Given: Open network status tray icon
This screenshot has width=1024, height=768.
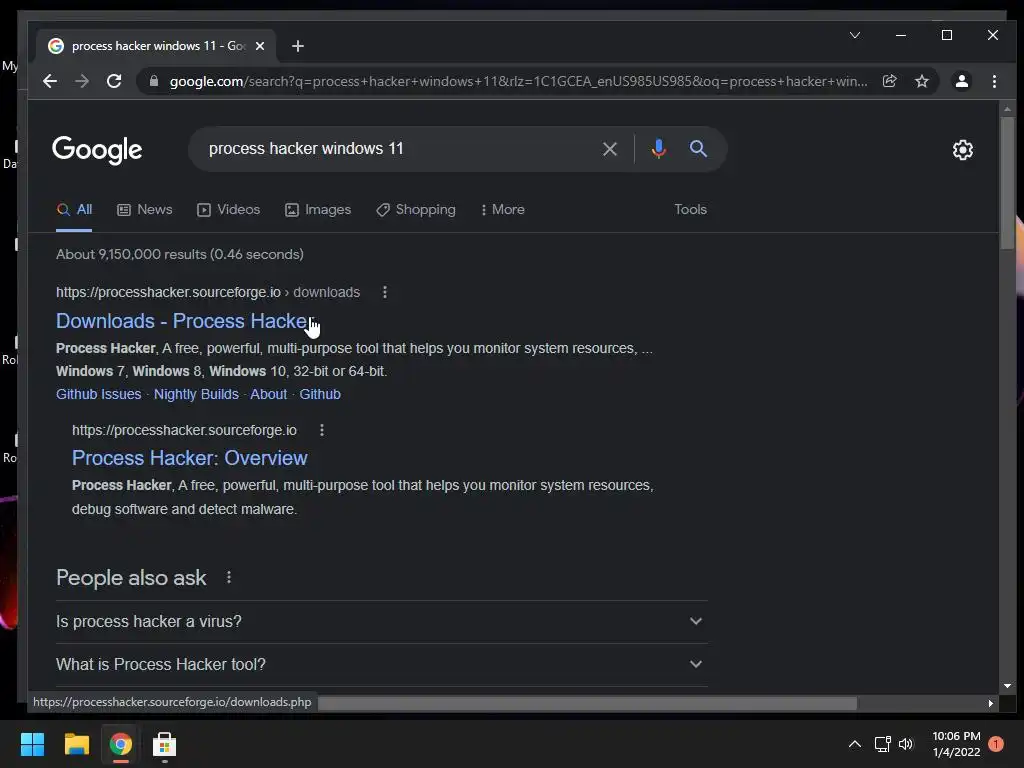Looking at the screenshot, I should coord(882,744).
